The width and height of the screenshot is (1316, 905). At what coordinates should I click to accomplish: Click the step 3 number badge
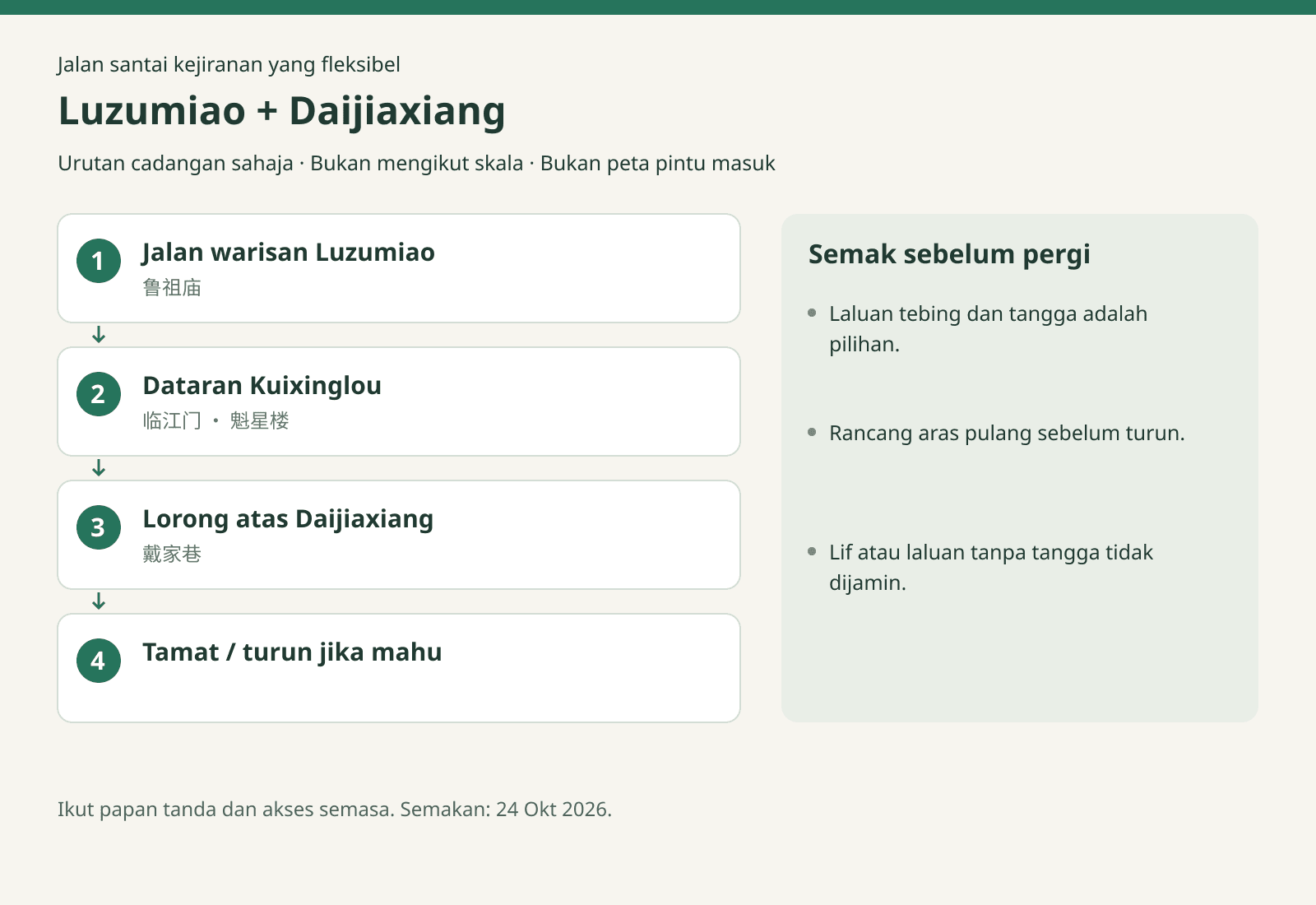coord(99,527)
